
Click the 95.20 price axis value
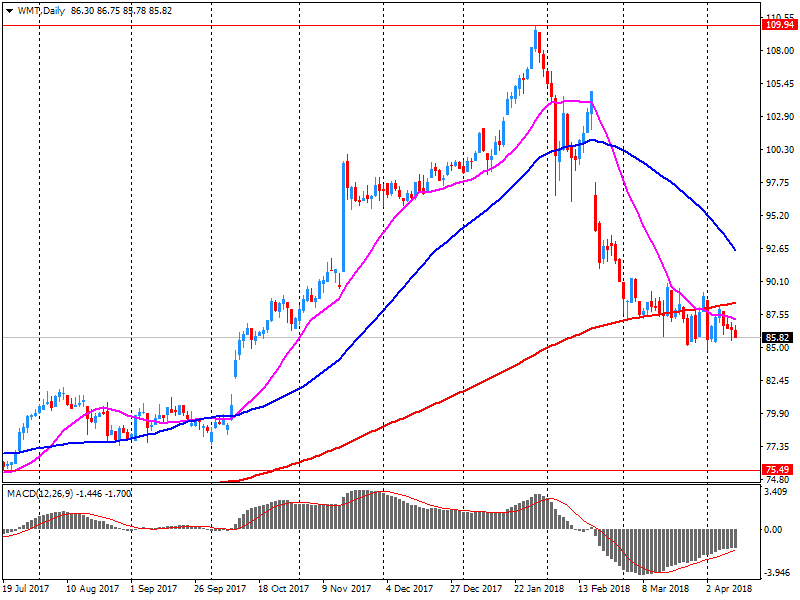click(x=778, y=216)
